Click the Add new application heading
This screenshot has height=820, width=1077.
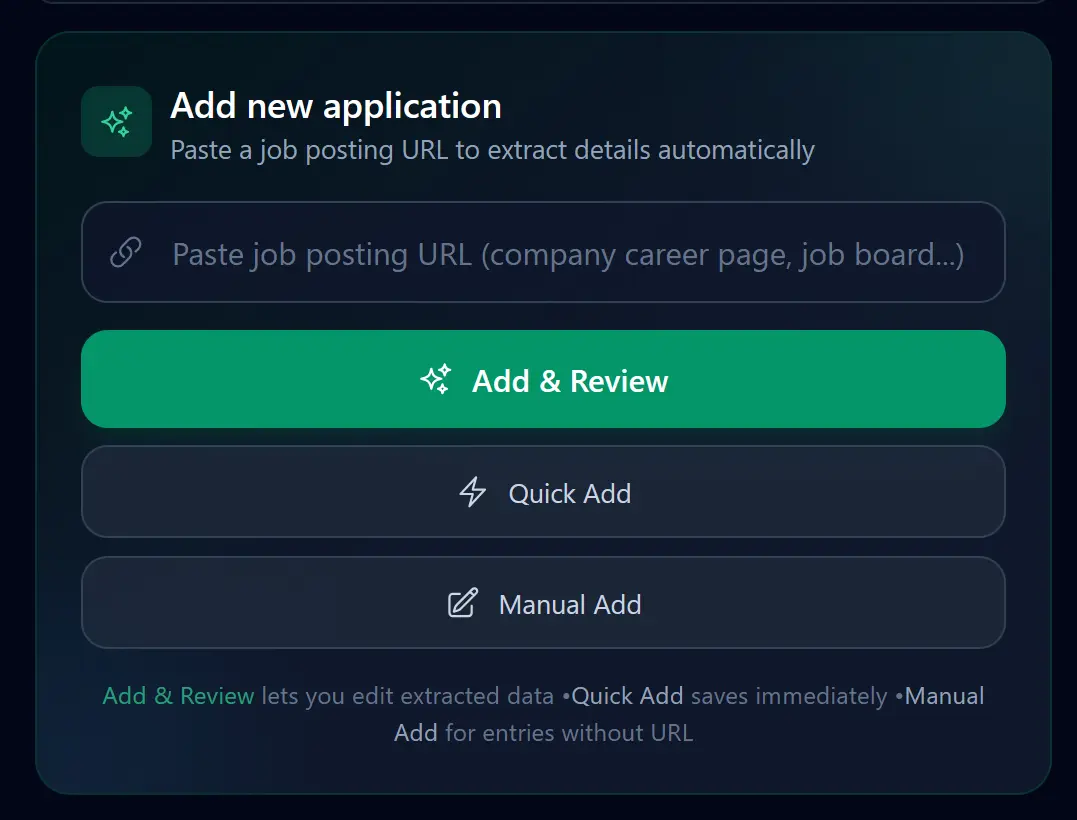tap(336, 105)
